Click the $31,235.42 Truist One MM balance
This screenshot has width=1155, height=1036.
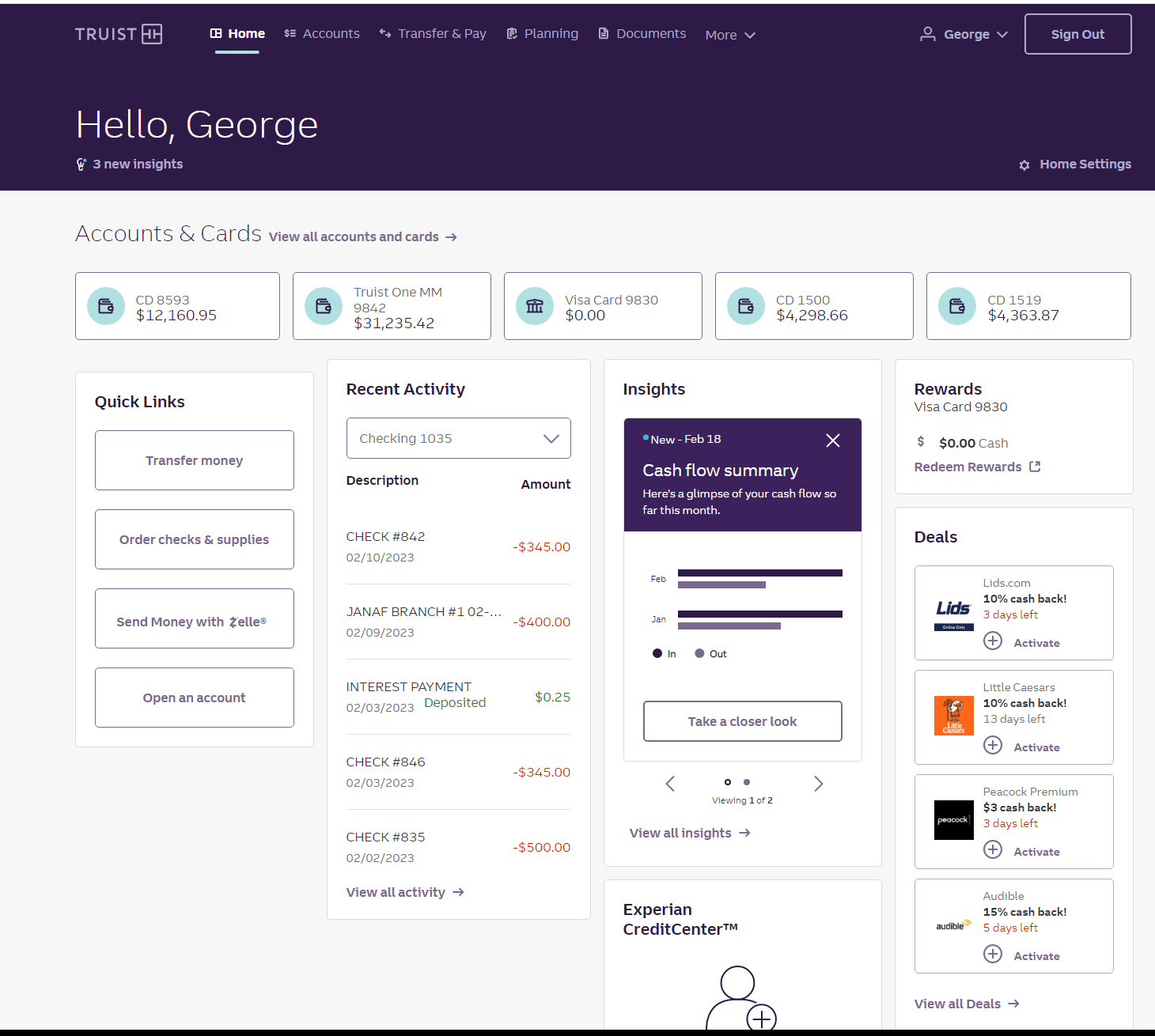[394, 323]
